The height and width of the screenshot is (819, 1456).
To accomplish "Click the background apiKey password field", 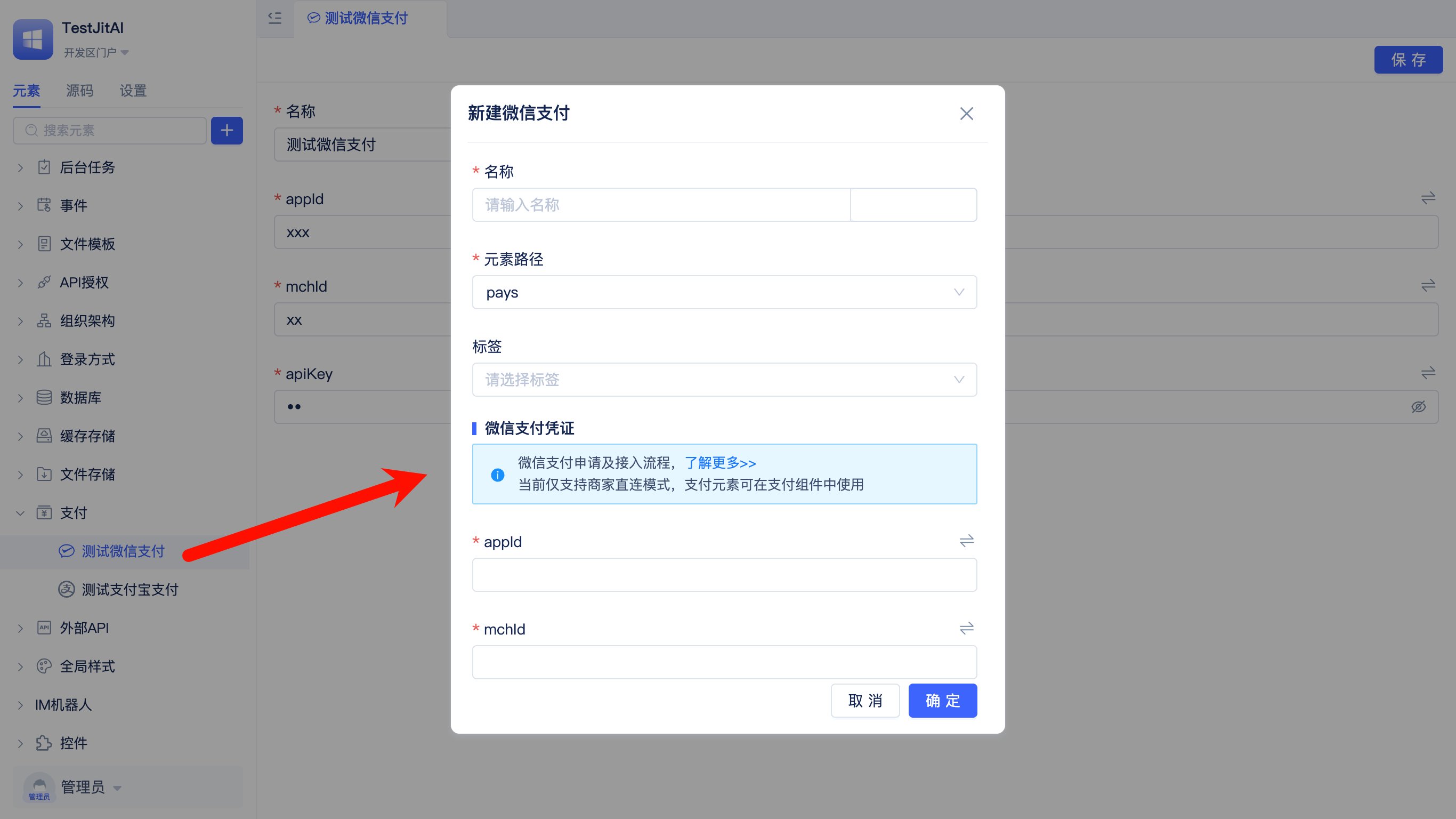I will click(856, 407).
